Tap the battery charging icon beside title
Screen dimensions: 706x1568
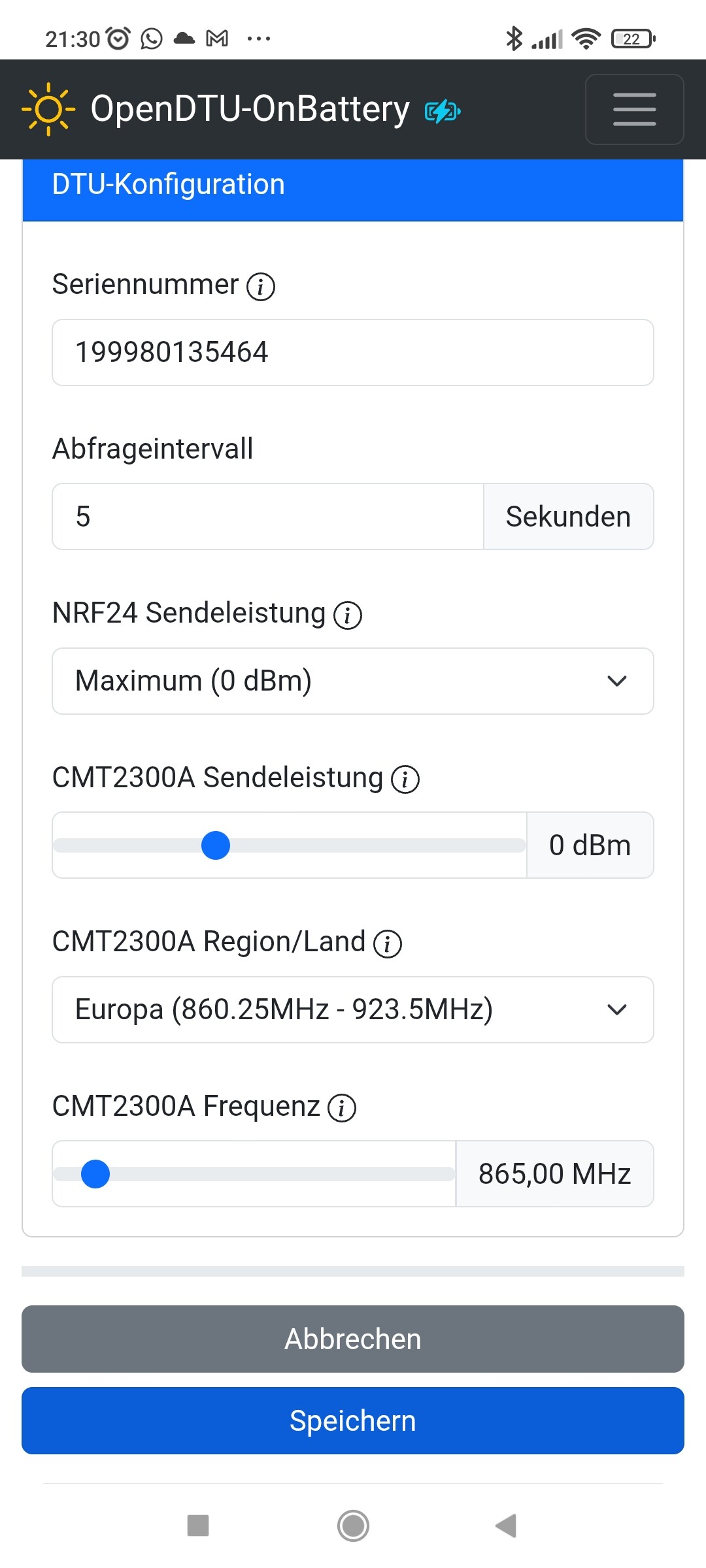pos(443,111)
